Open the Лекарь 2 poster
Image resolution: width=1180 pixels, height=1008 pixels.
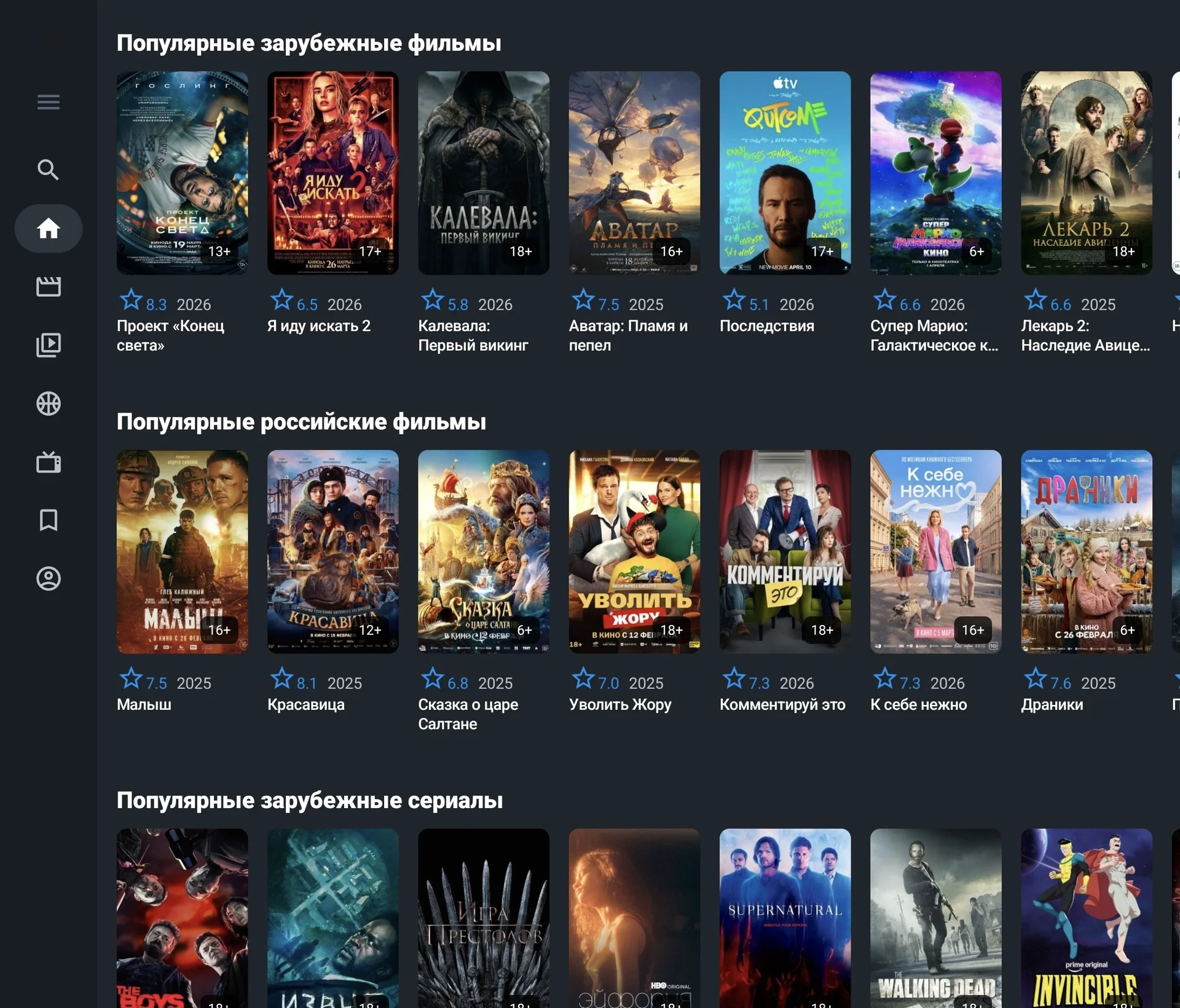[1087, 173]
